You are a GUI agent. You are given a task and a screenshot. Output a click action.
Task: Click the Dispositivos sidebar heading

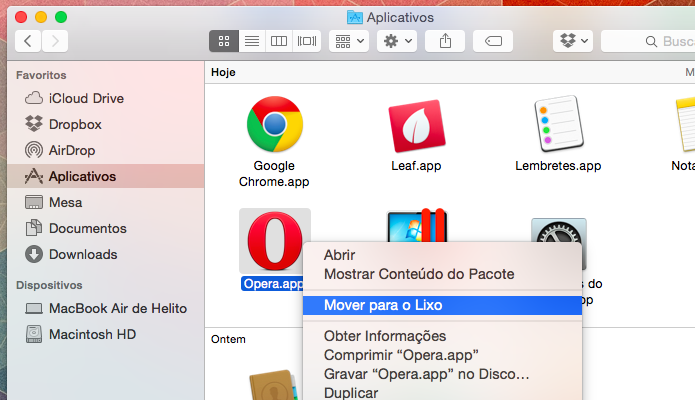tap(49, 285)
